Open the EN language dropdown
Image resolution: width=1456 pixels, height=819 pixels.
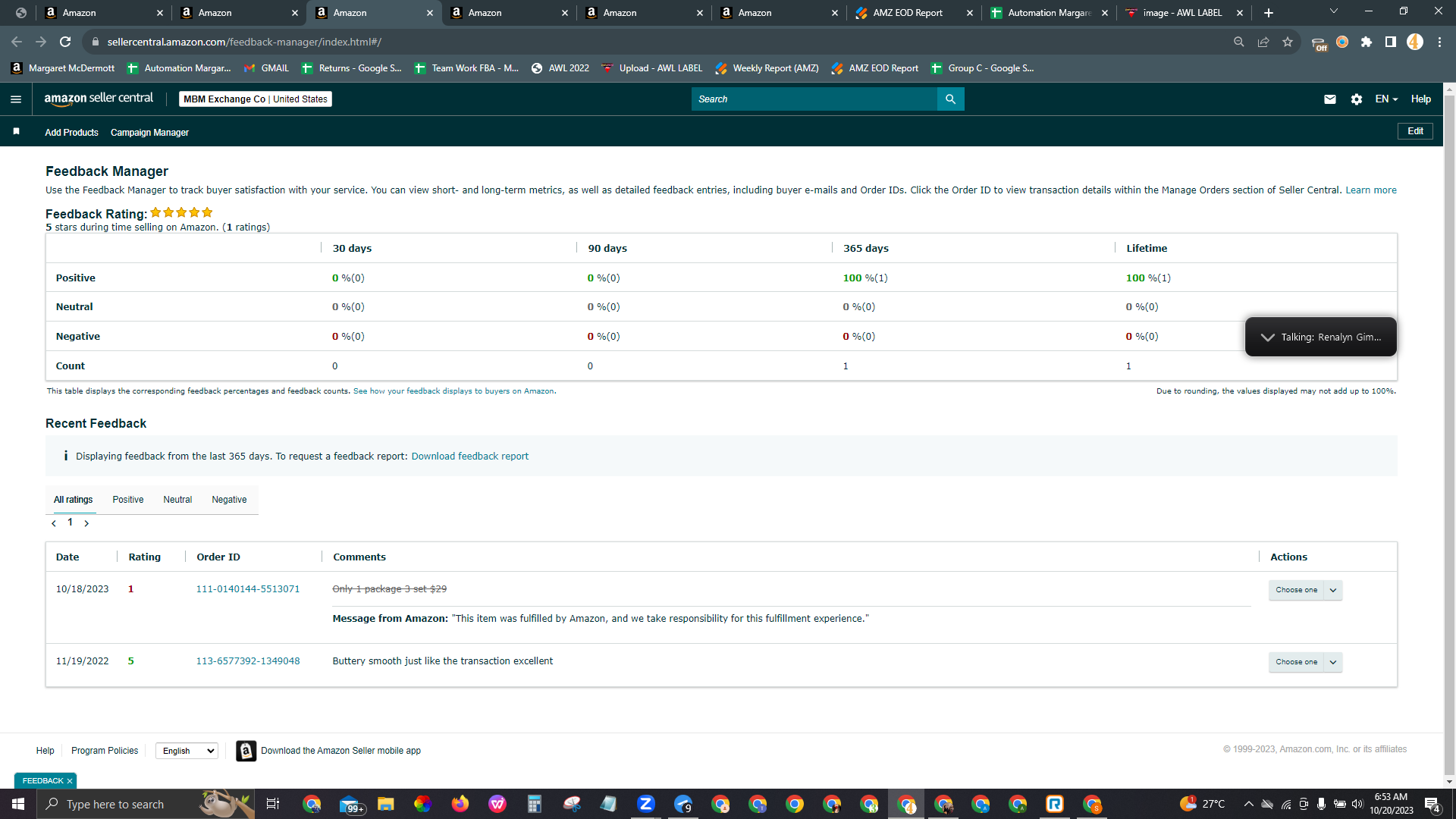(1386, 99)
